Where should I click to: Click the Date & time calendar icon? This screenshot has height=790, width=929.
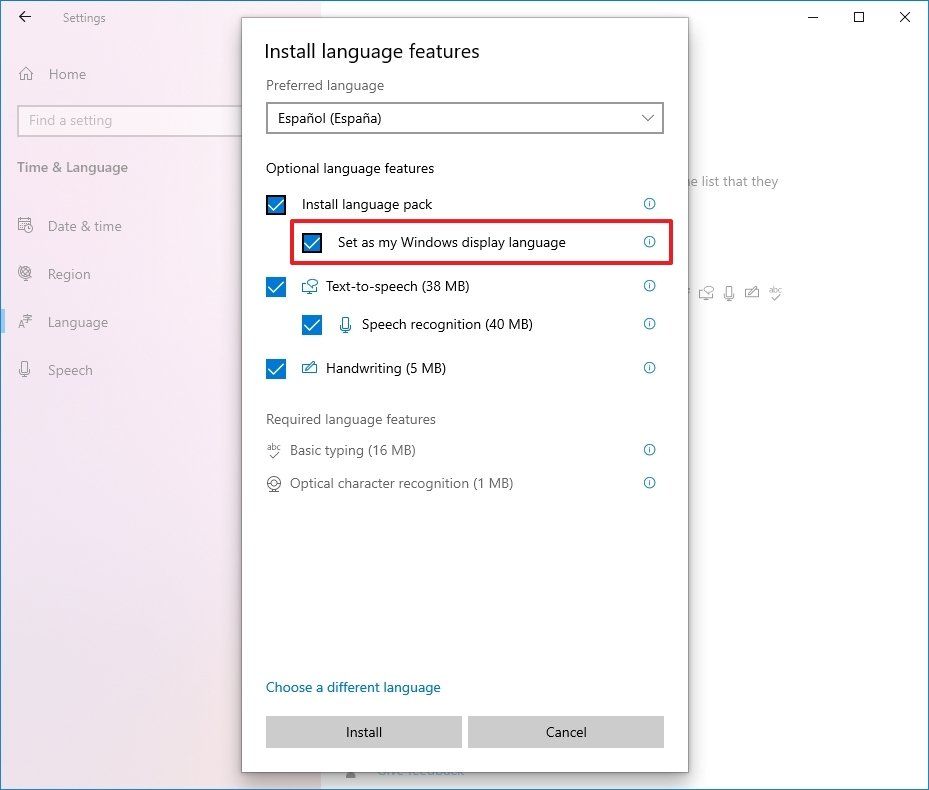tap(23, 226)
